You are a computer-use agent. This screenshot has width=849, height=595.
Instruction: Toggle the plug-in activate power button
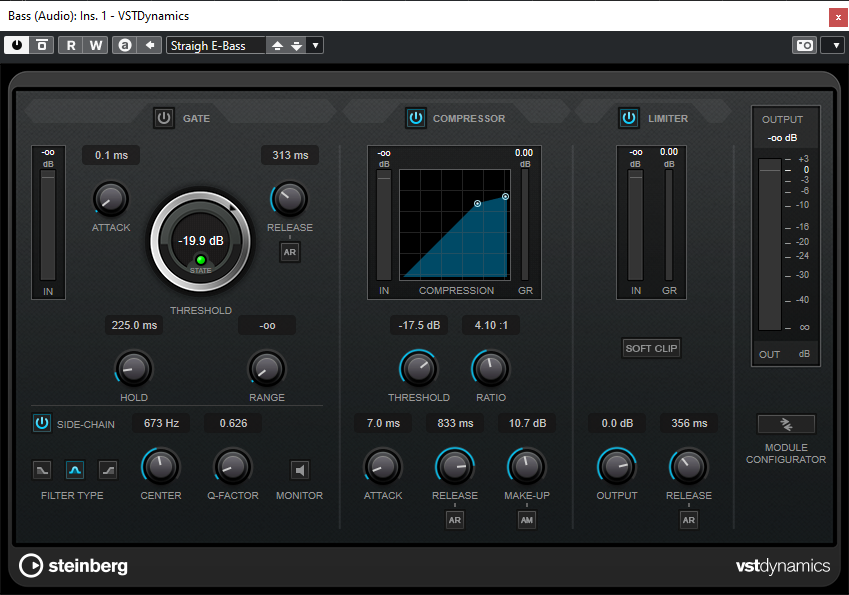click(17, 45)
